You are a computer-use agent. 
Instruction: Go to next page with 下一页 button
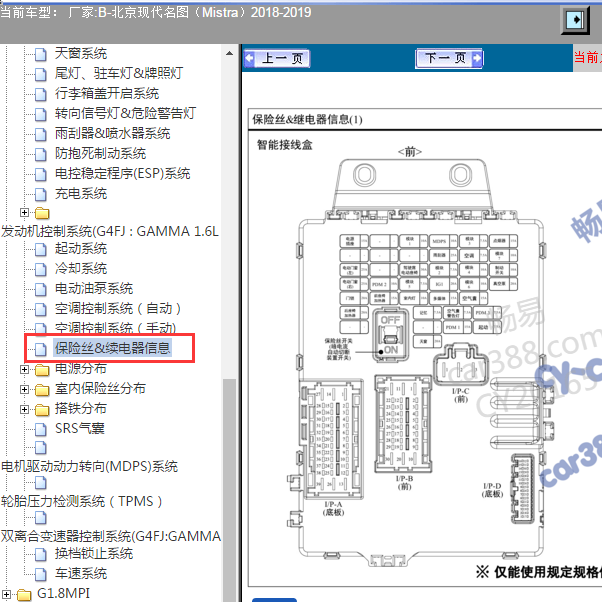(x=449, y=58)
